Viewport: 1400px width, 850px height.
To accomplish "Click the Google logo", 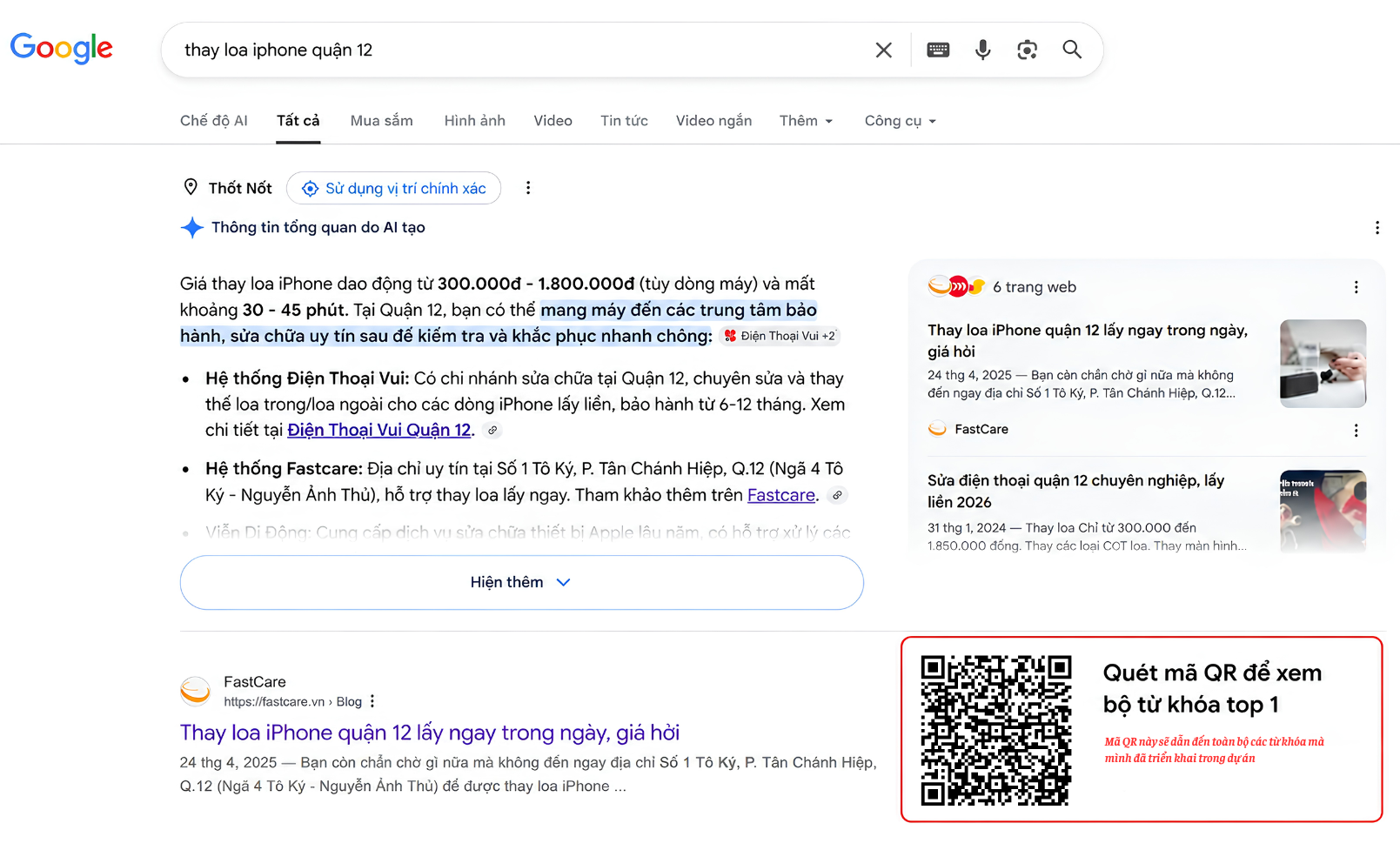I will (62, 49).
